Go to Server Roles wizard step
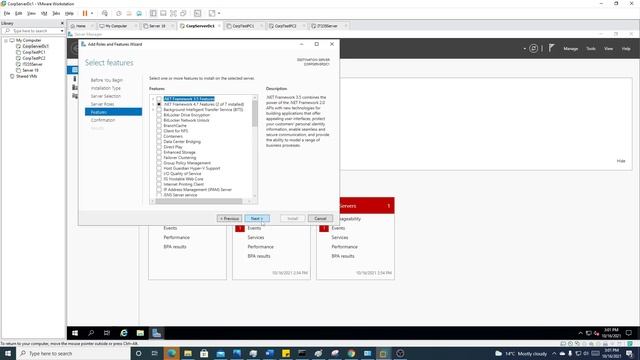Viewport: 640px width, 360px height. 102,104
